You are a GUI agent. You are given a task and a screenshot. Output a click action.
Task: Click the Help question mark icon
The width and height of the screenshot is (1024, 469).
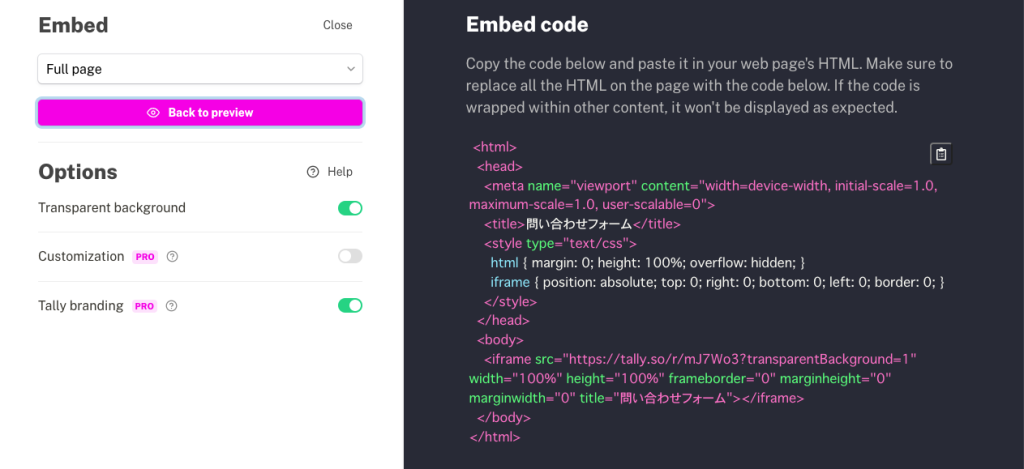[313, 172]
